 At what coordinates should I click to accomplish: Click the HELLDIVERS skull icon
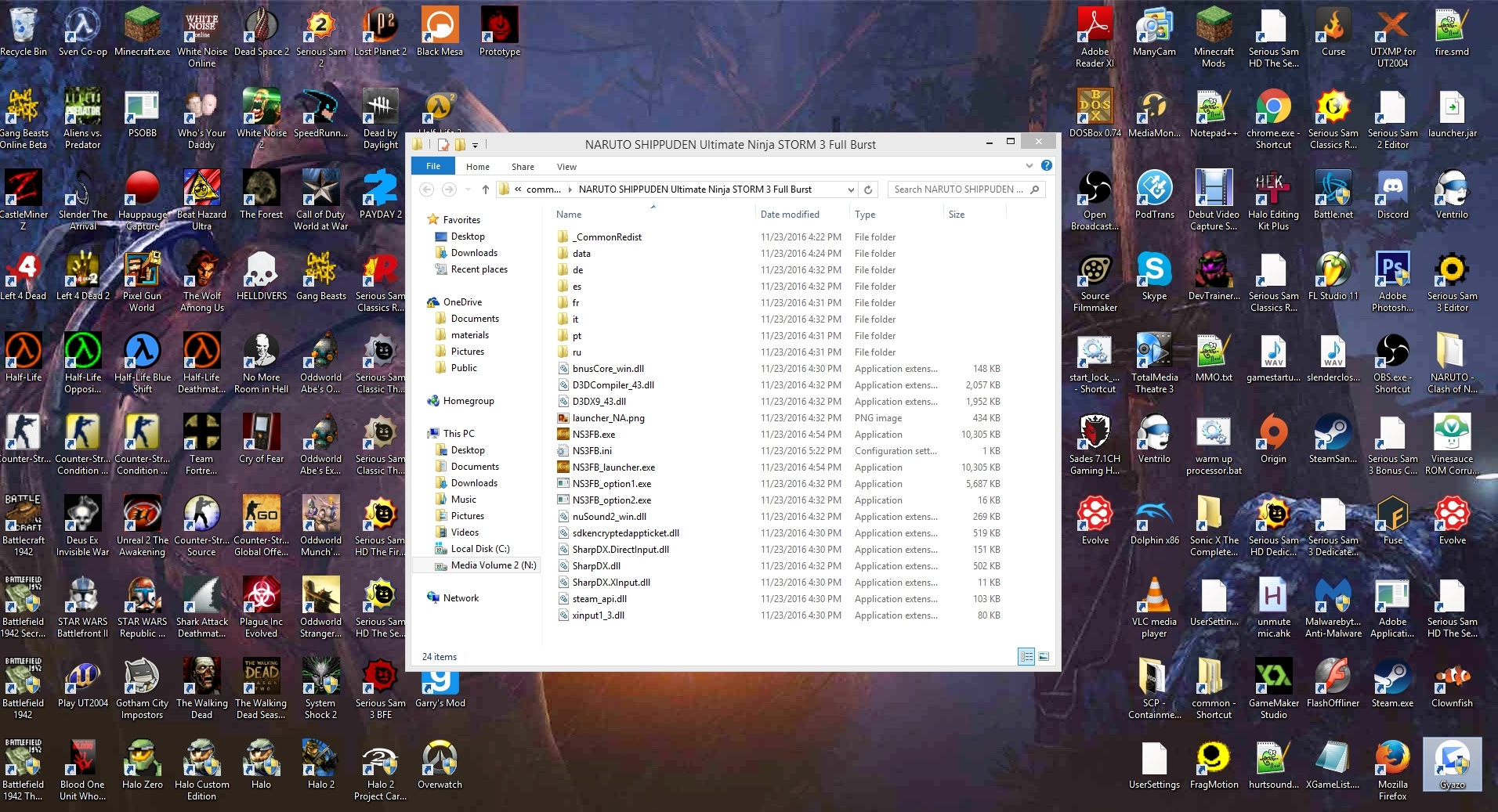262,276
